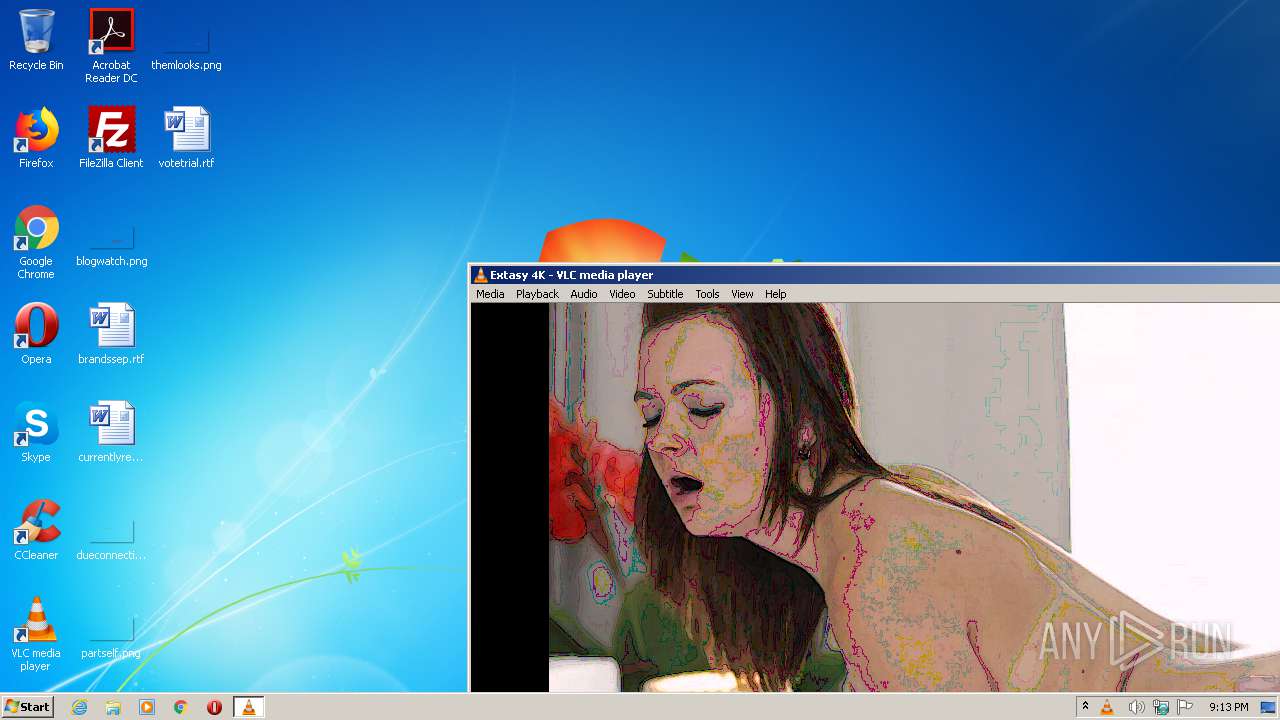Open VLC's Playback menu

pos(537,294)
